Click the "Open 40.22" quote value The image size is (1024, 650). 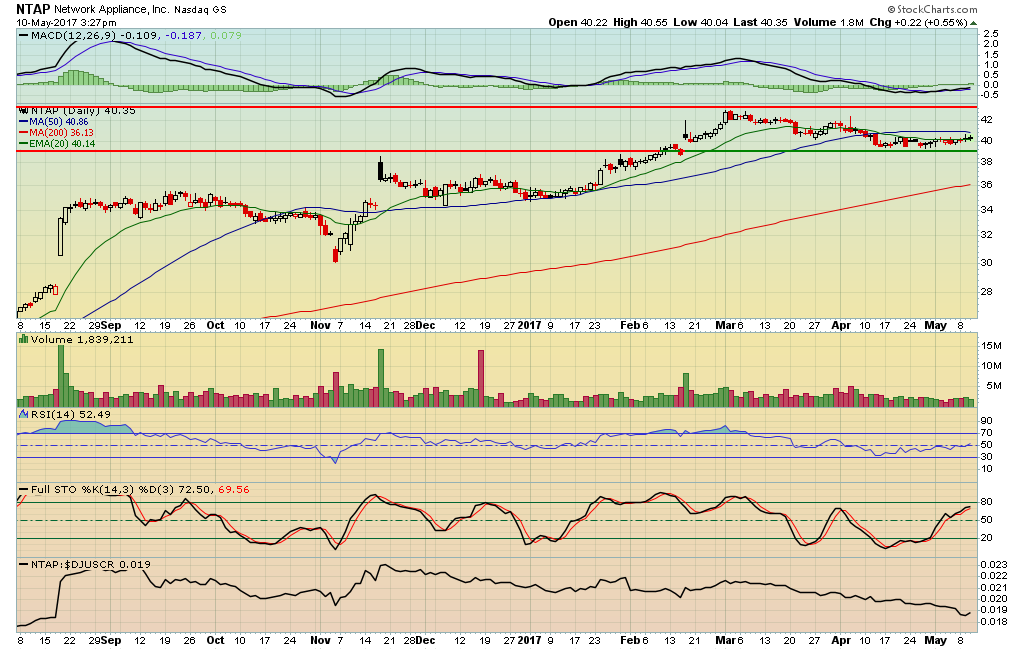(x=577, y=22)
